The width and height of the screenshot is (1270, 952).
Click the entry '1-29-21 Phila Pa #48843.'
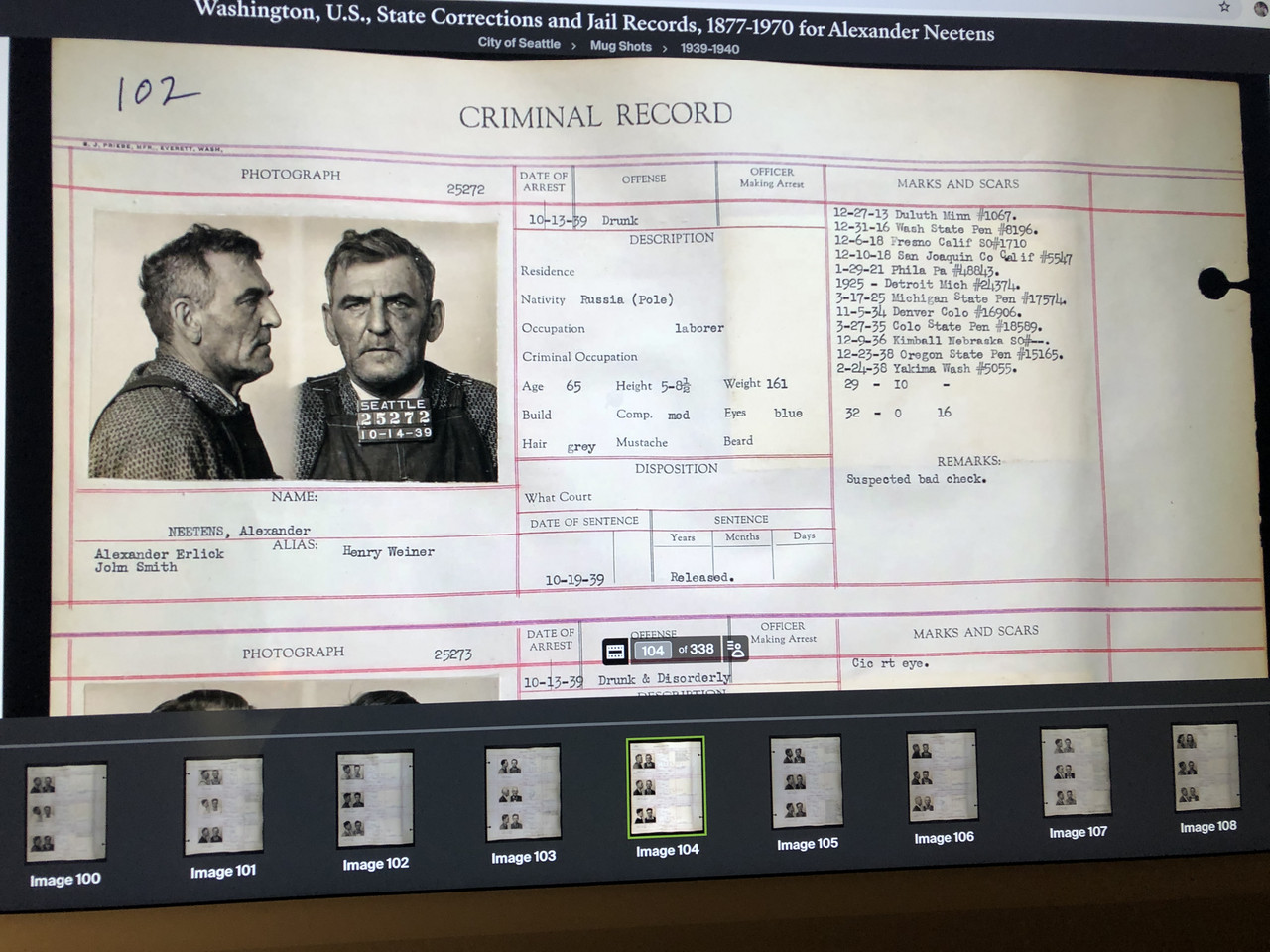point(918,270)
